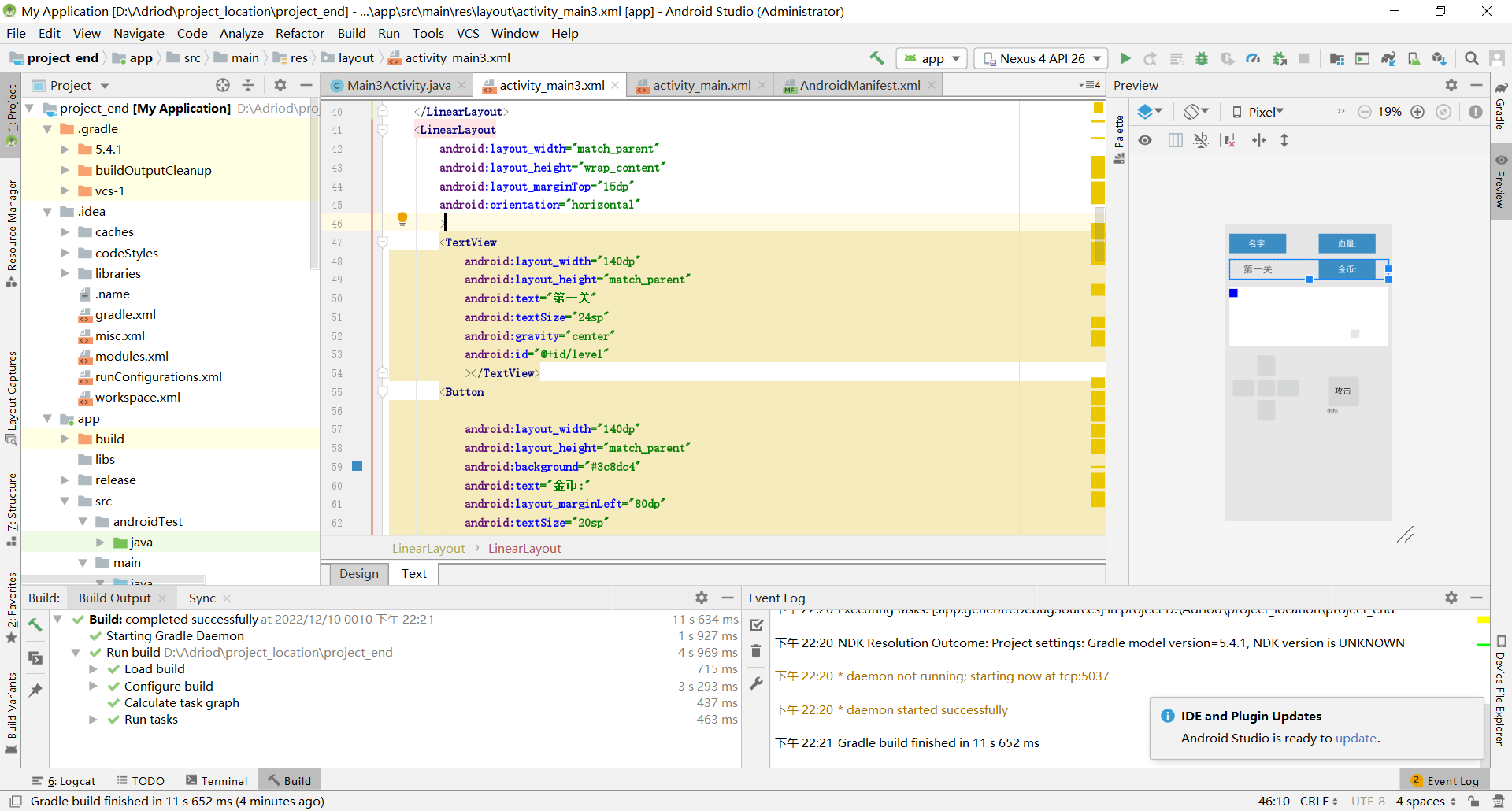Screen dimensions: 1512x811
Task: Start debugging with the green bug icon
Action: [1202, 58]
